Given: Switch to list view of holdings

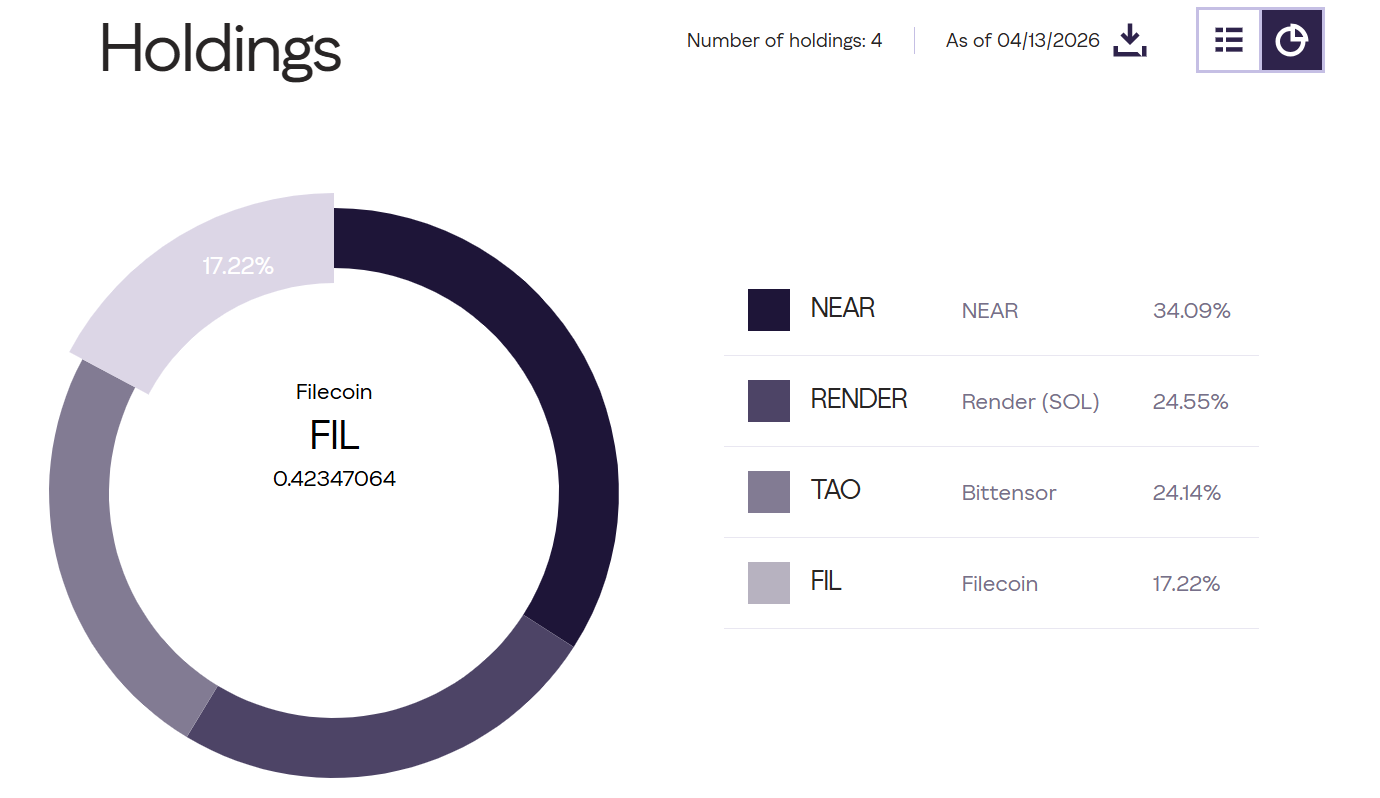Looking at the screenshot, I should 1229,40.
